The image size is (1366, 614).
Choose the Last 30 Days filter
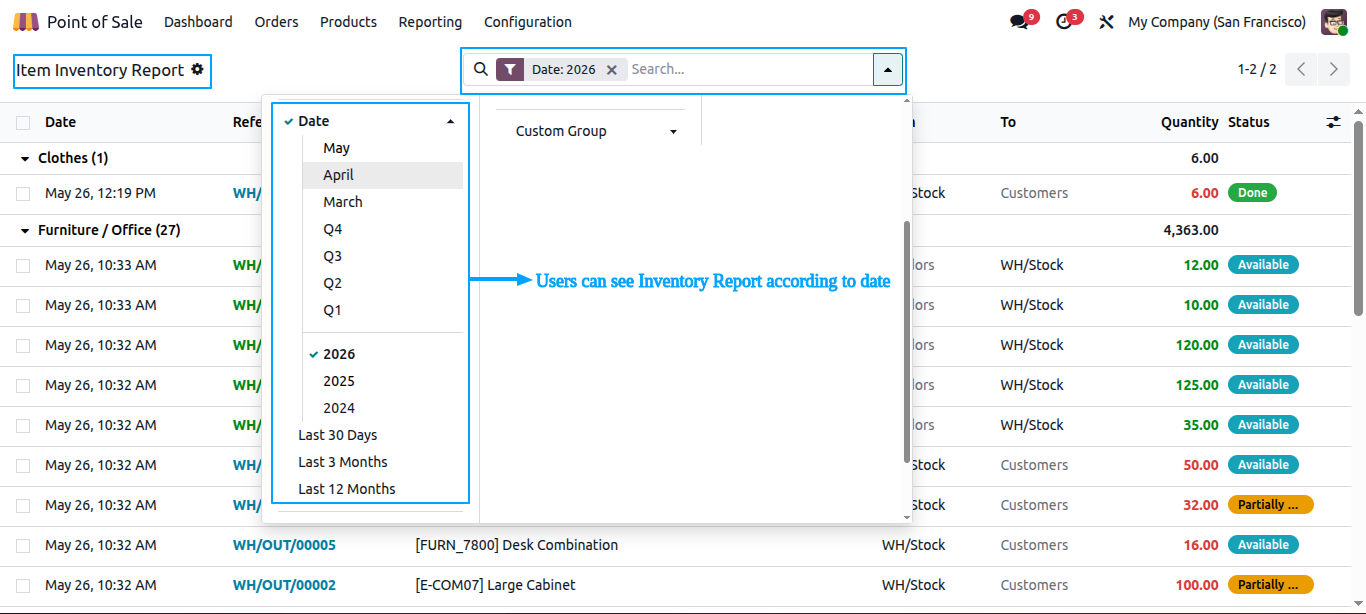338,435
